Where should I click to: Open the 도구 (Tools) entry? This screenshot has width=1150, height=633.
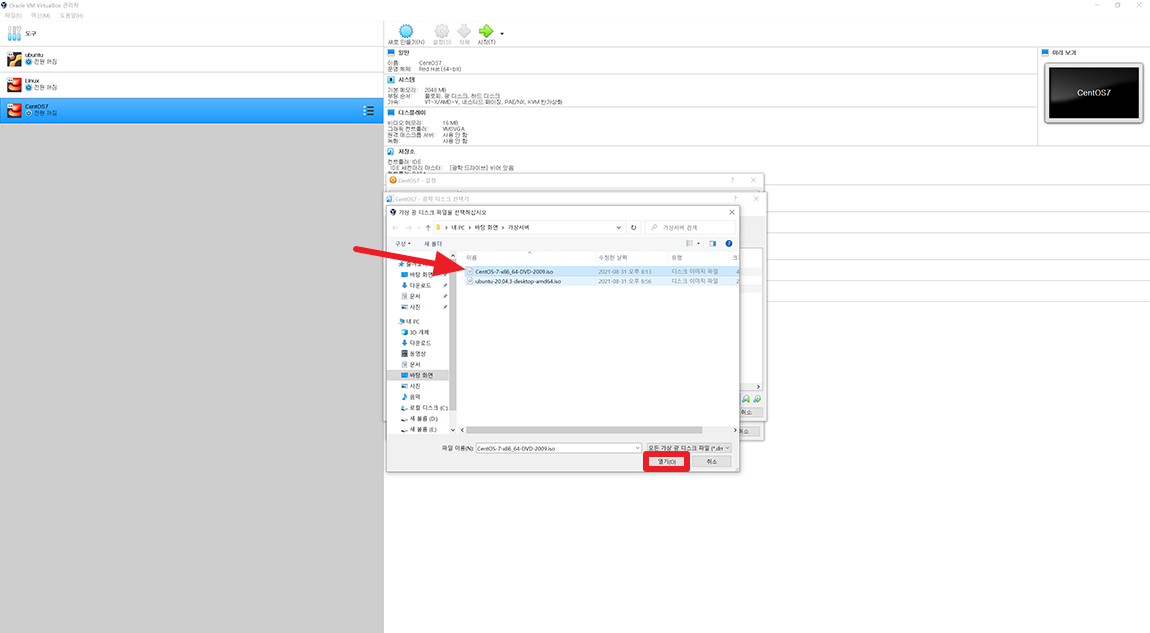[x=191, y=34]
